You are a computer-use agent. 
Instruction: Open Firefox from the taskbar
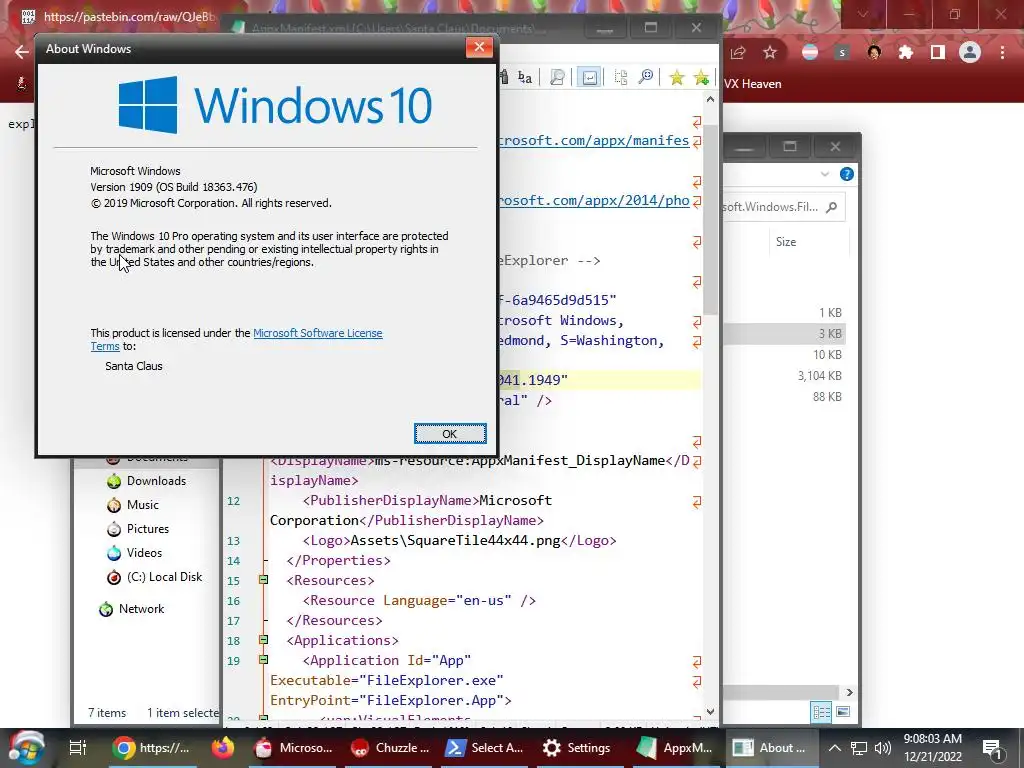click(x=223, y=748)
